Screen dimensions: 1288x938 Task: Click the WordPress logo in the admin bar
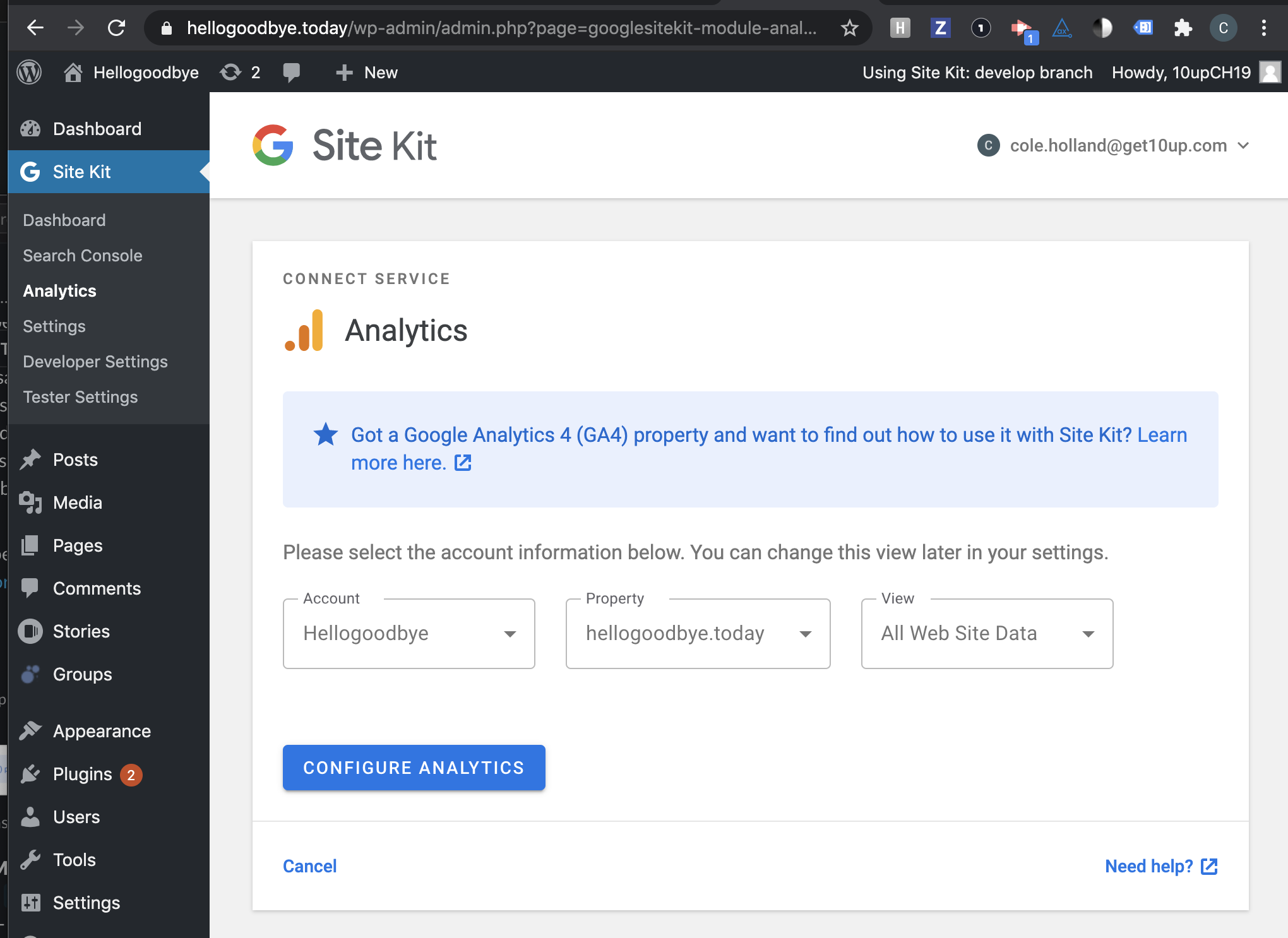coord(29,72)
